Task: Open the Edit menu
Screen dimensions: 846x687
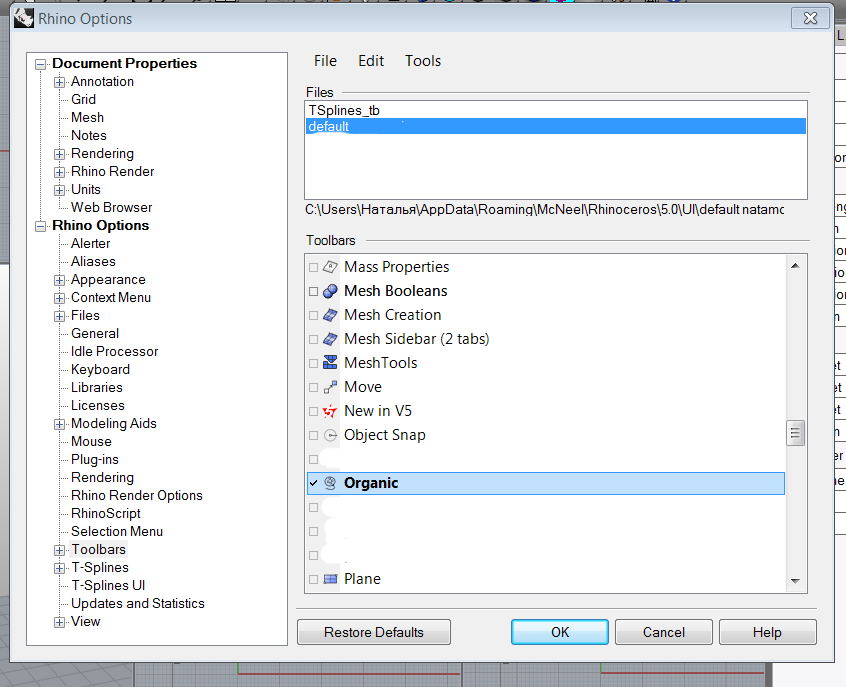Action: pos(371,61)
